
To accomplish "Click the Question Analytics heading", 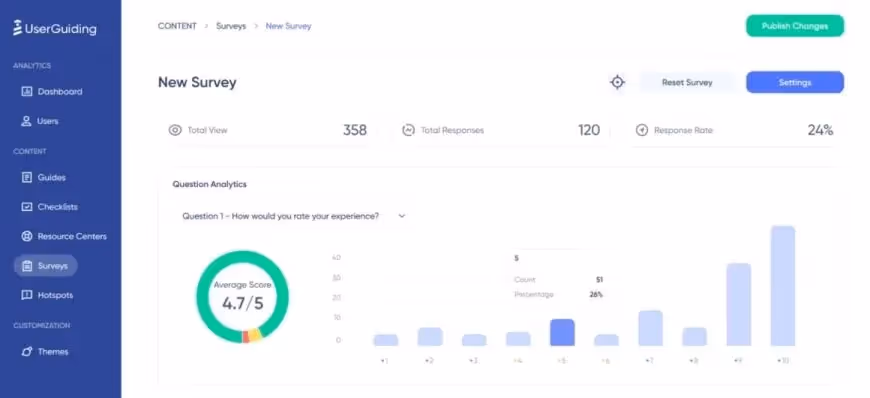I will pyautogui.click(x=209, y=184).
